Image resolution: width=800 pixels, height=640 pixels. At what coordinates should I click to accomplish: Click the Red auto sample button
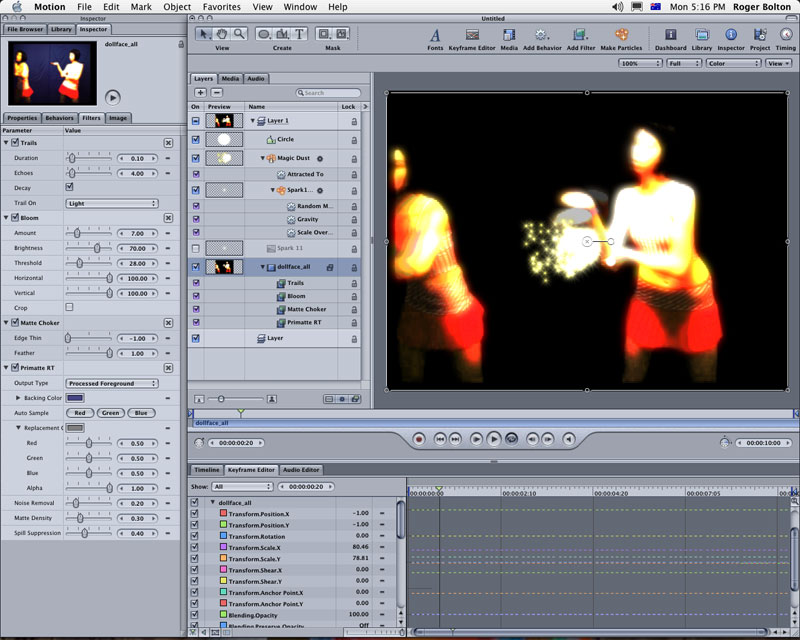click(x=80, y=413)
